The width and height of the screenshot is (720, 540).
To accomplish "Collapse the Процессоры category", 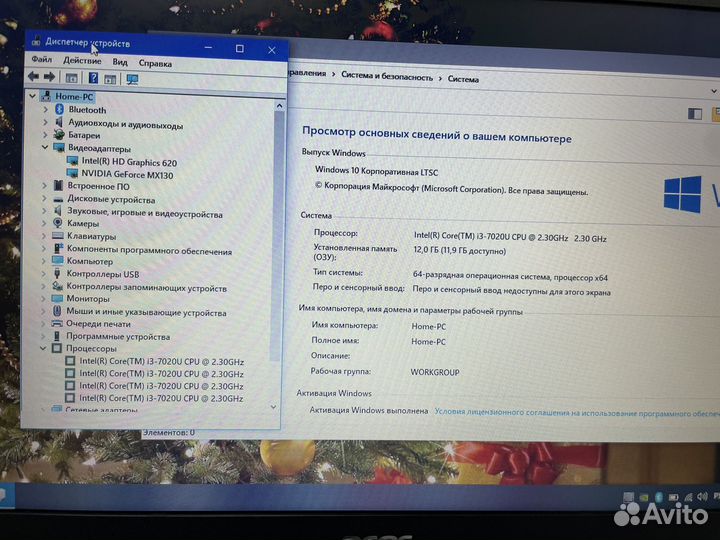I will (43, 348).
